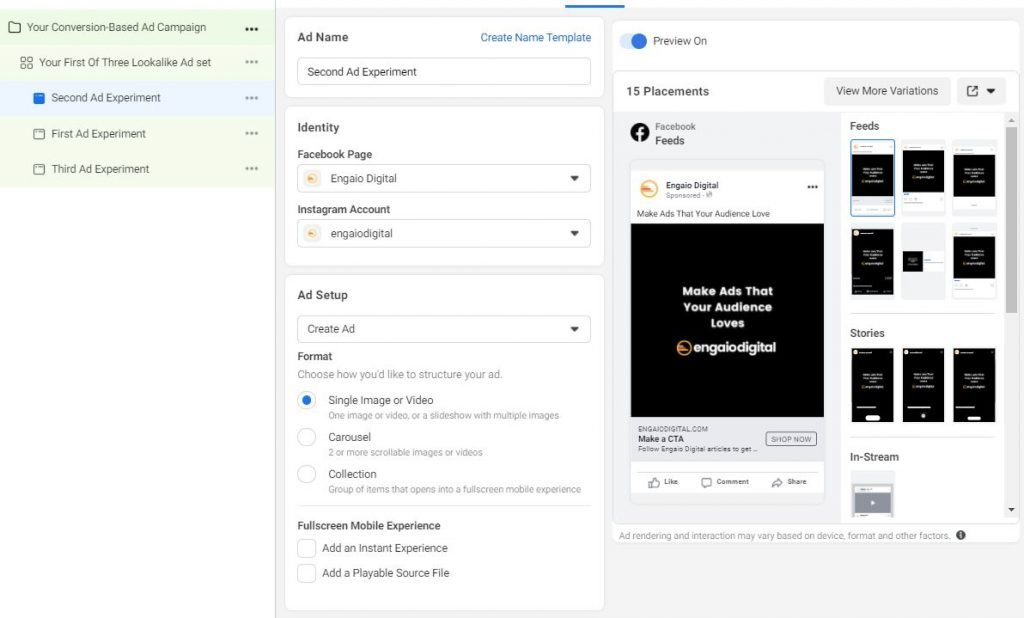Select Second Ad Experiment in the tree

click(x=137, y=98)
